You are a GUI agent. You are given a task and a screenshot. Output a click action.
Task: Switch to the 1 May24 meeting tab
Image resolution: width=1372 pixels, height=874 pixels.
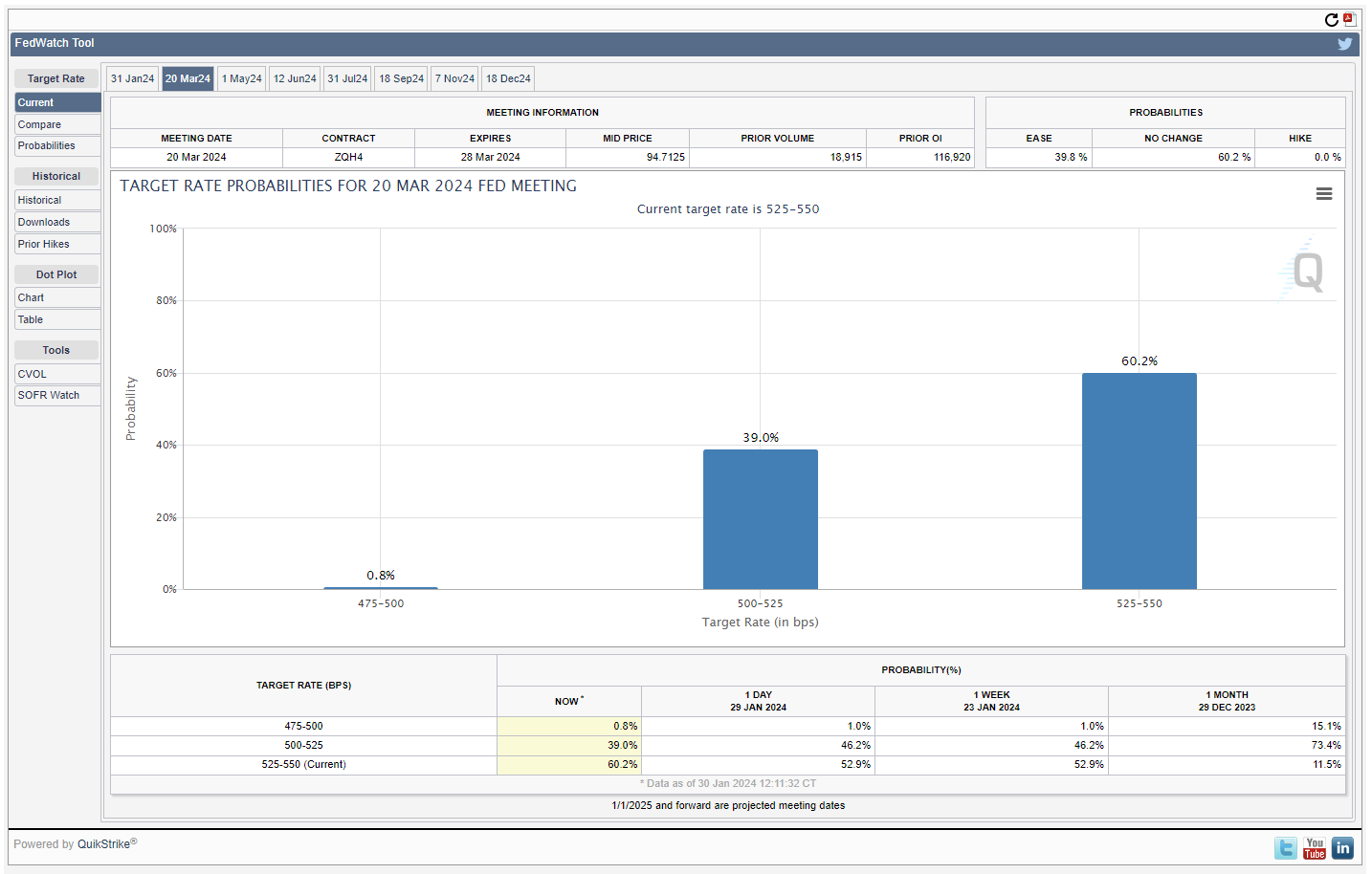[241, 79]
